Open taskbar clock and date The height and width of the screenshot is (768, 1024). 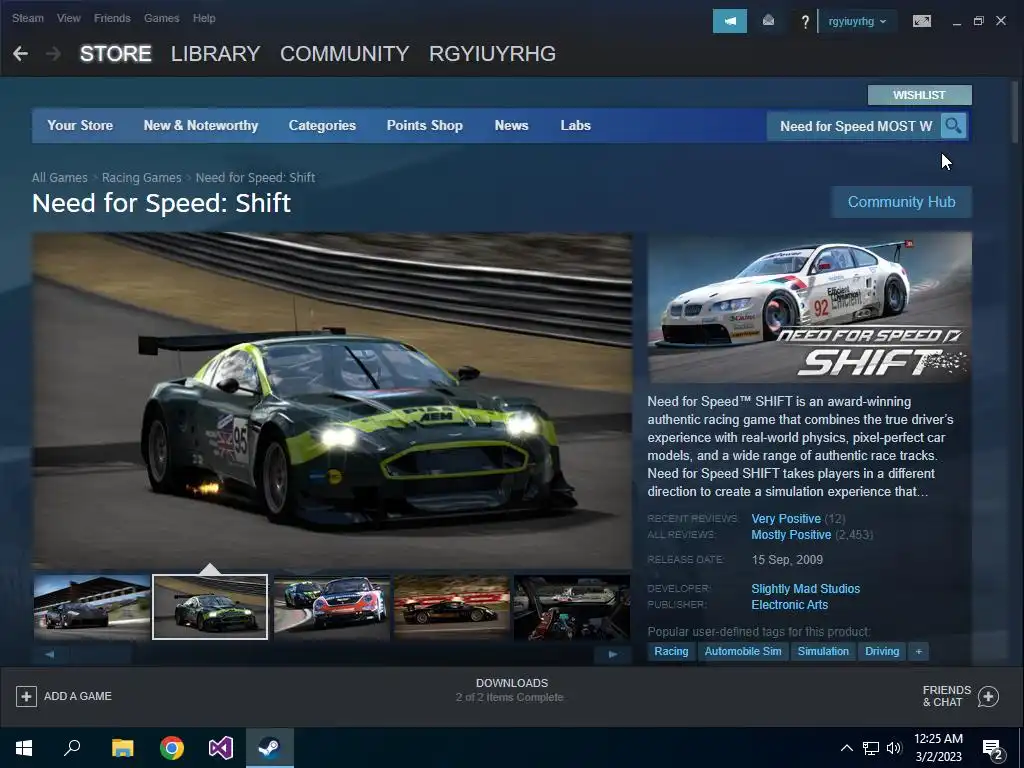tap(938, 748)
